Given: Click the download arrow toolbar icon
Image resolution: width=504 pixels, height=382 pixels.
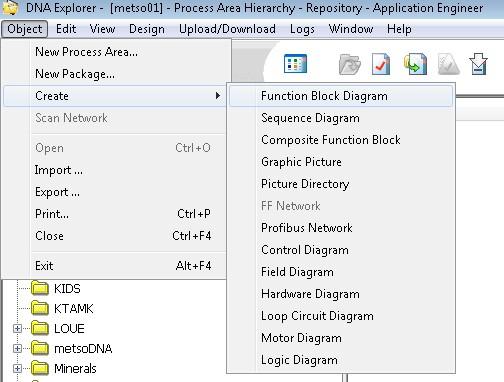Looking at the screenshot, I should [478, 64].
